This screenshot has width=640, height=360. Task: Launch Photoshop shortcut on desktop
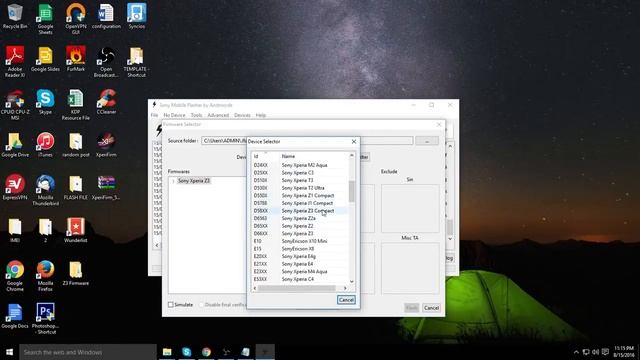(x=45, y=319)
